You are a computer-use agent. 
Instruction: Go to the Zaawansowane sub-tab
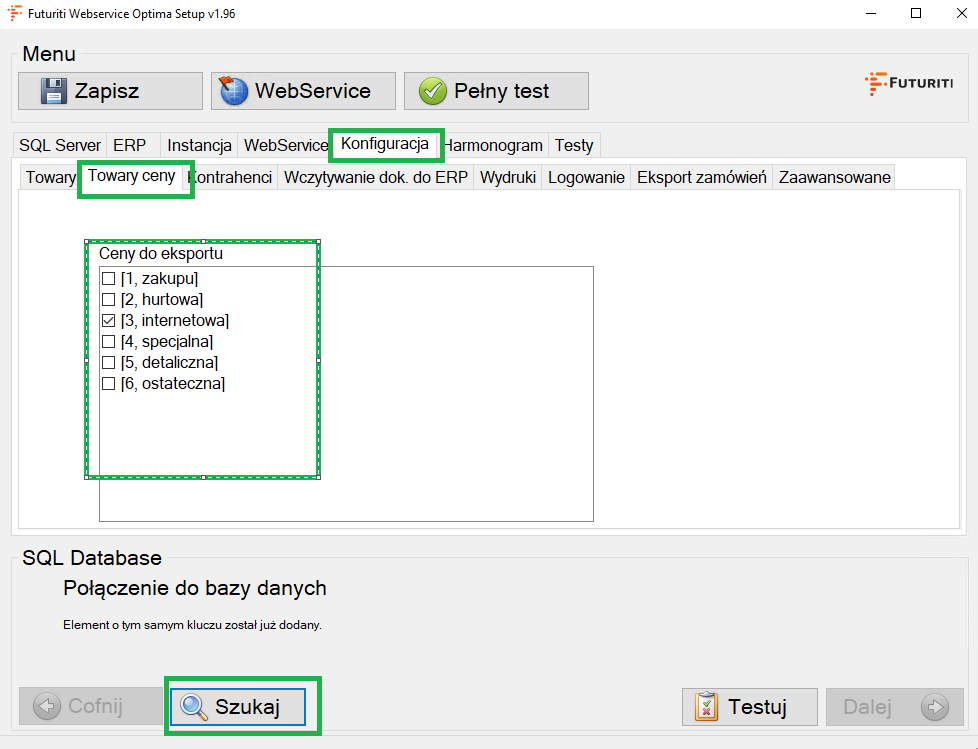point(834,177)
